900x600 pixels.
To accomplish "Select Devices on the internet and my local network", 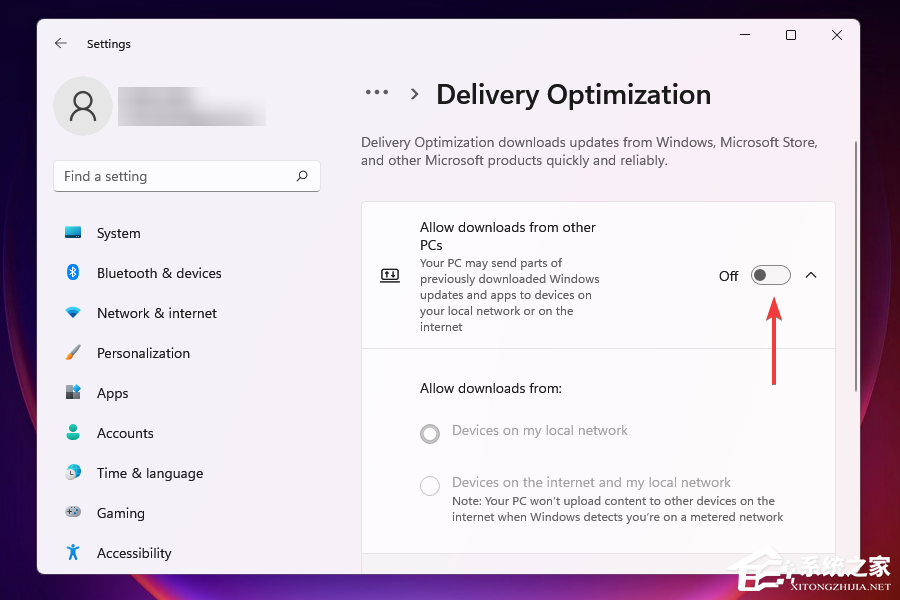I will [430, 486].
